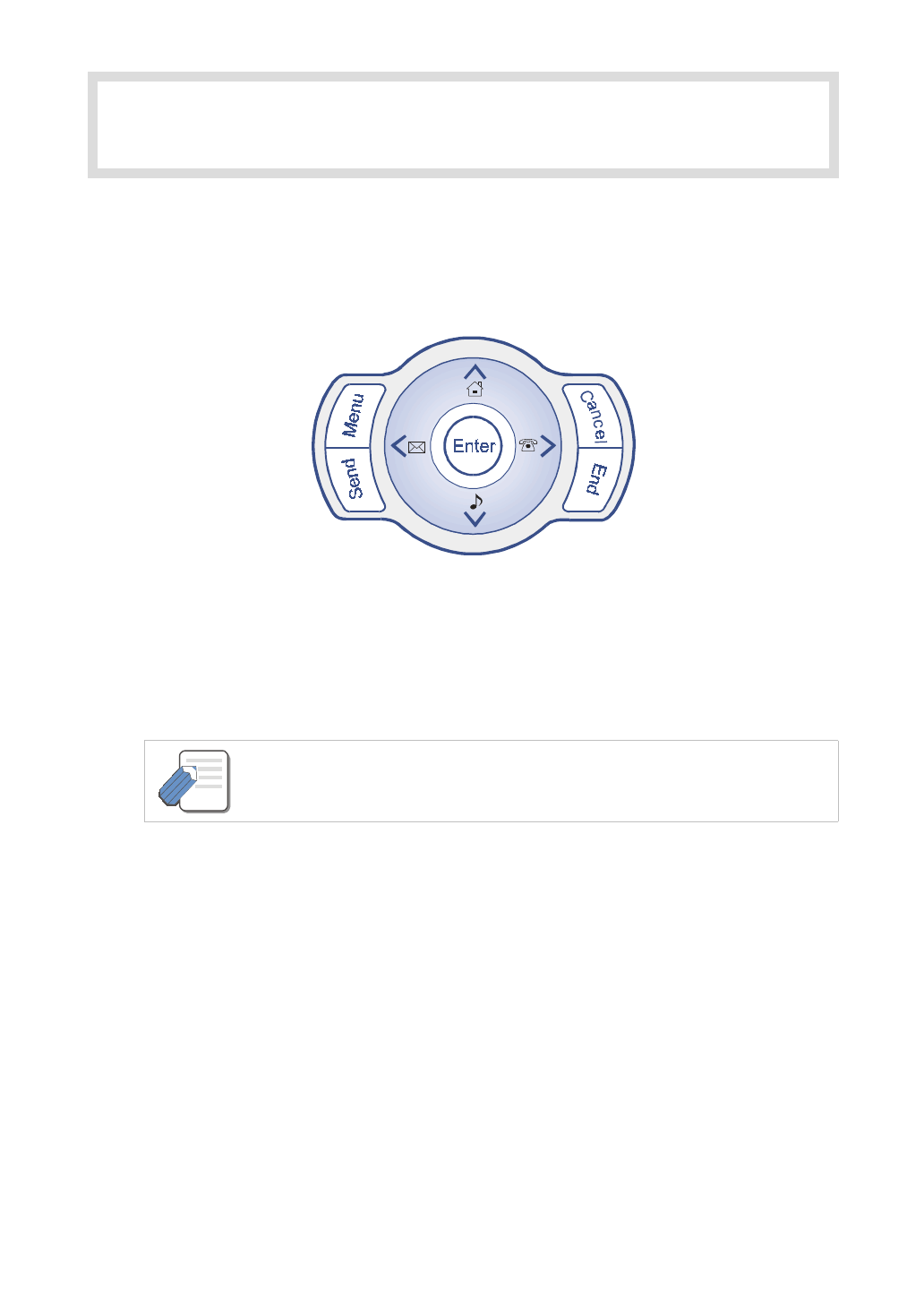Click inside the empty header box
The image size is (924, 1306).
pyautogui.click(x=463, y=125)
